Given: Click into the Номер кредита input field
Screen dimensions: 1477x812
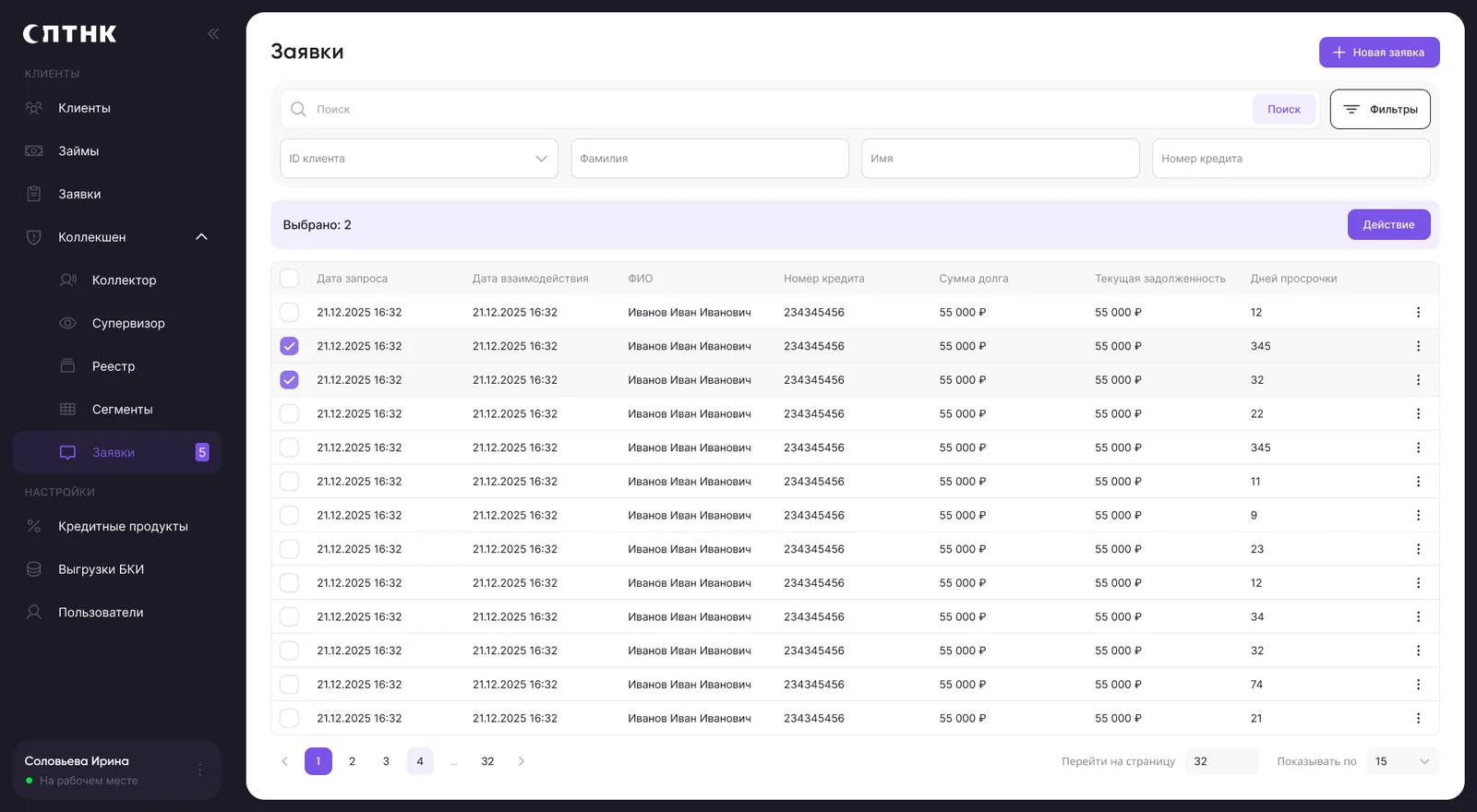Looking at the screenshot, I should pos(1291,159).
